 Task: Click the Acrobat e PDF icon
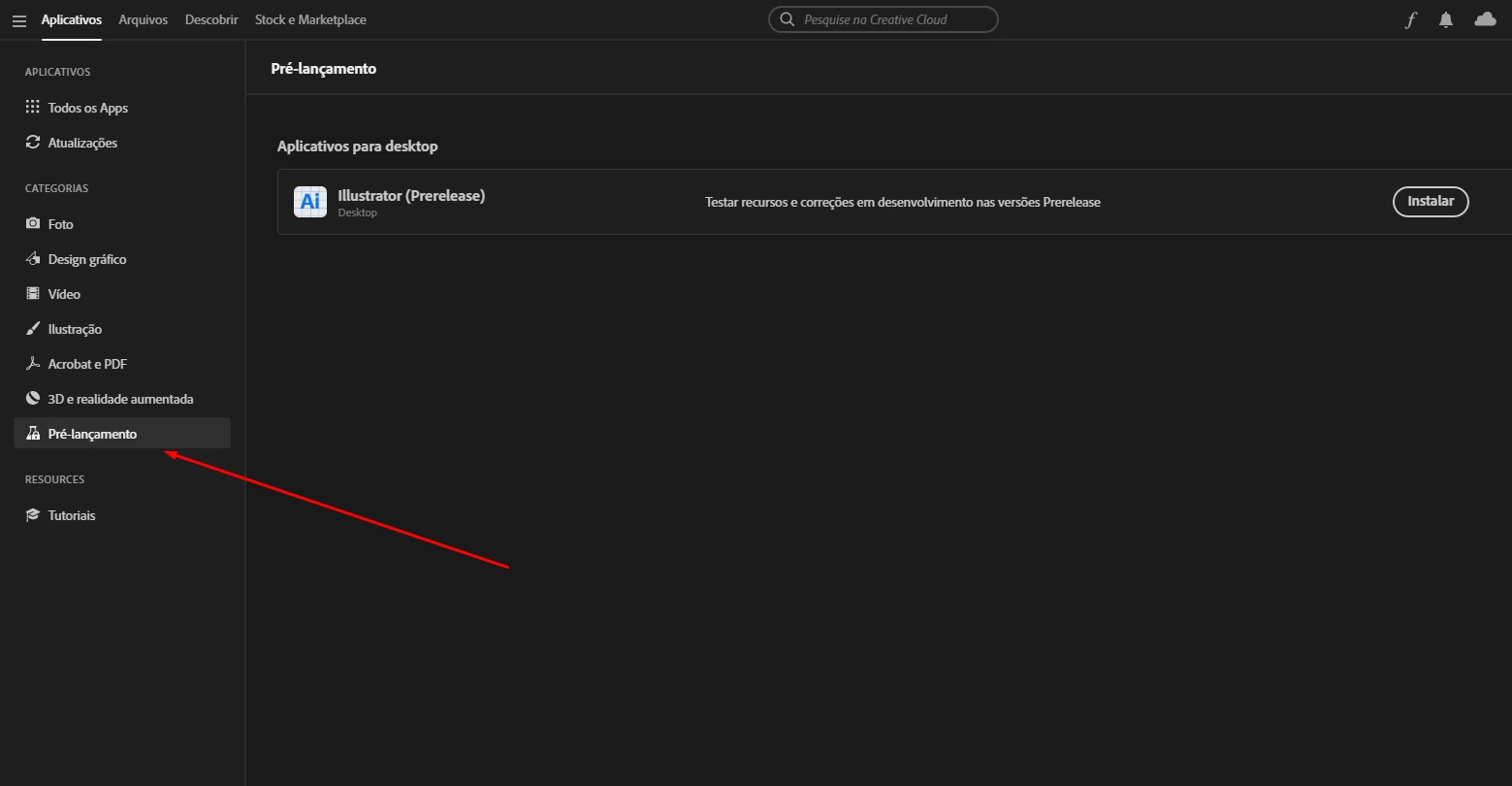click(x=32, y=364)
